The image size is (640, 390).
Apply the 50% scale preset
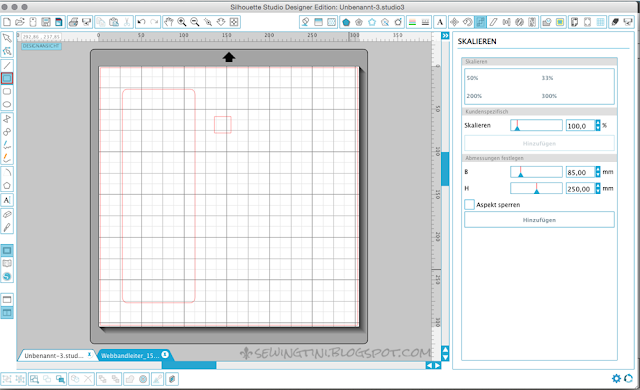pyautogui.click(x=472, y=78)
